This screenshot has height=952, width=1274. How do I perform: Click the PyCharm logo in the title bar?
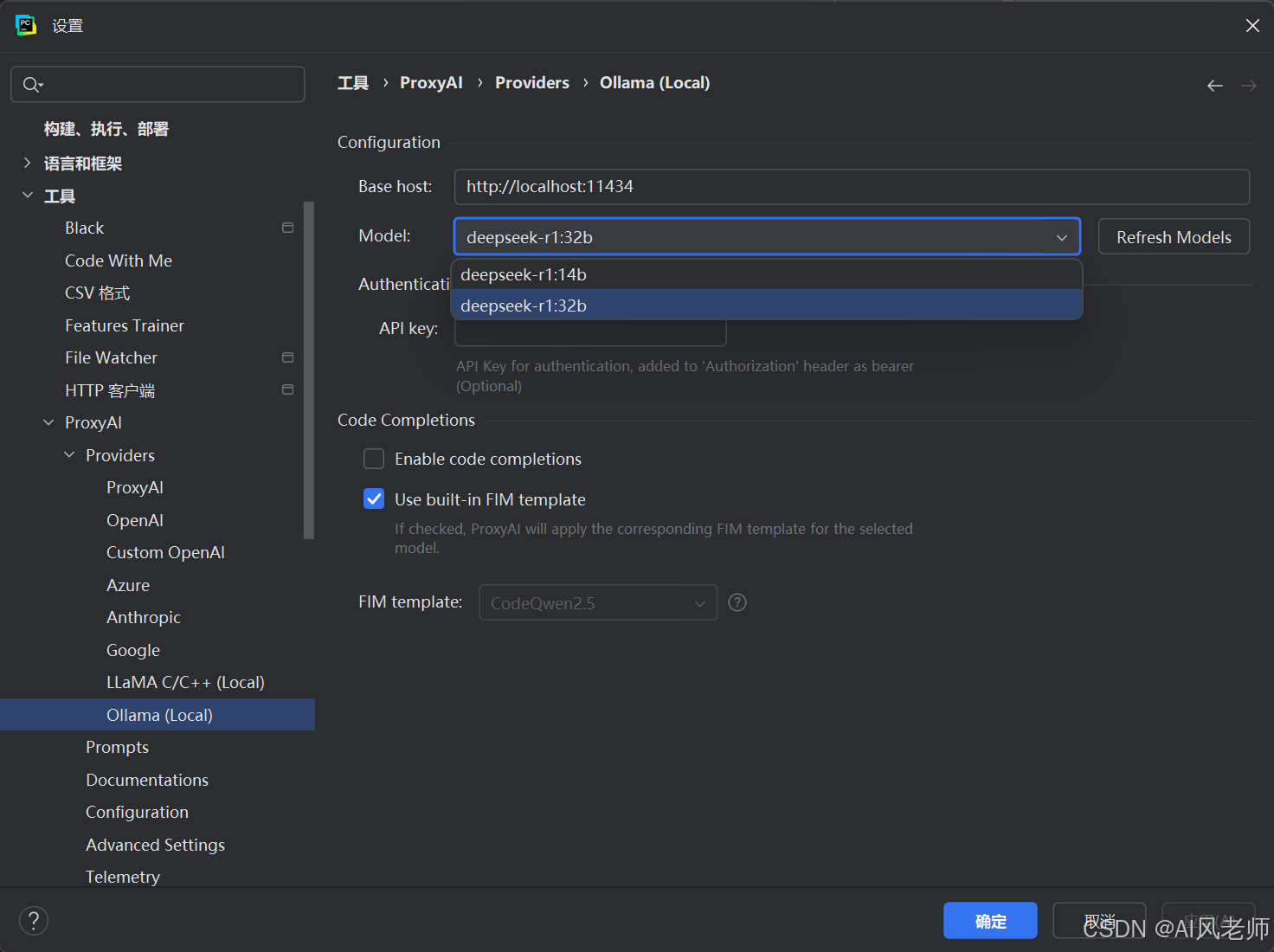tap(26, 25)
